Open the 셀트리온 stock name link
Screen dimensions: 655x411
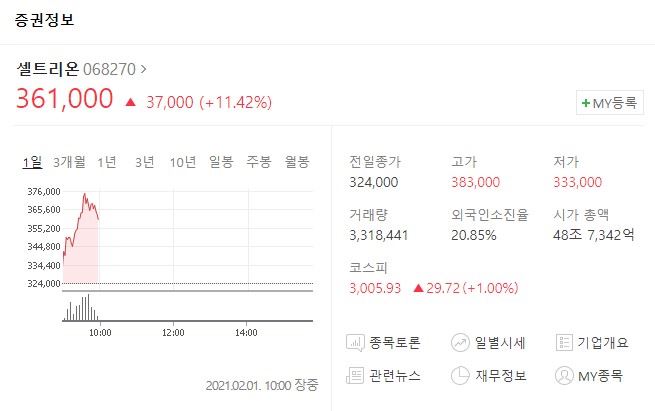click(48, 69)
